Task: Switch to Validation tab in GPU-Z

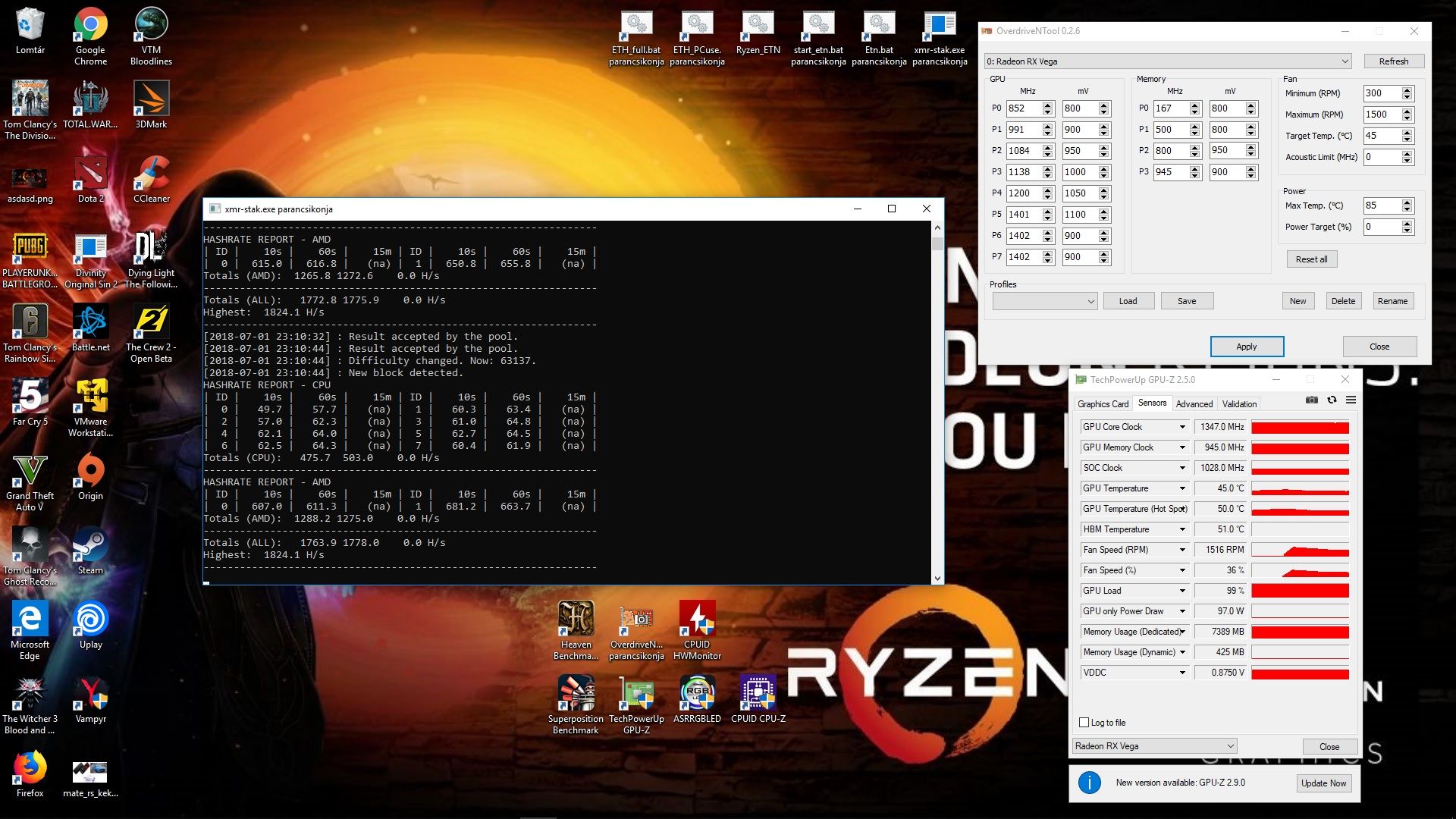Action: pos(1239,404)
